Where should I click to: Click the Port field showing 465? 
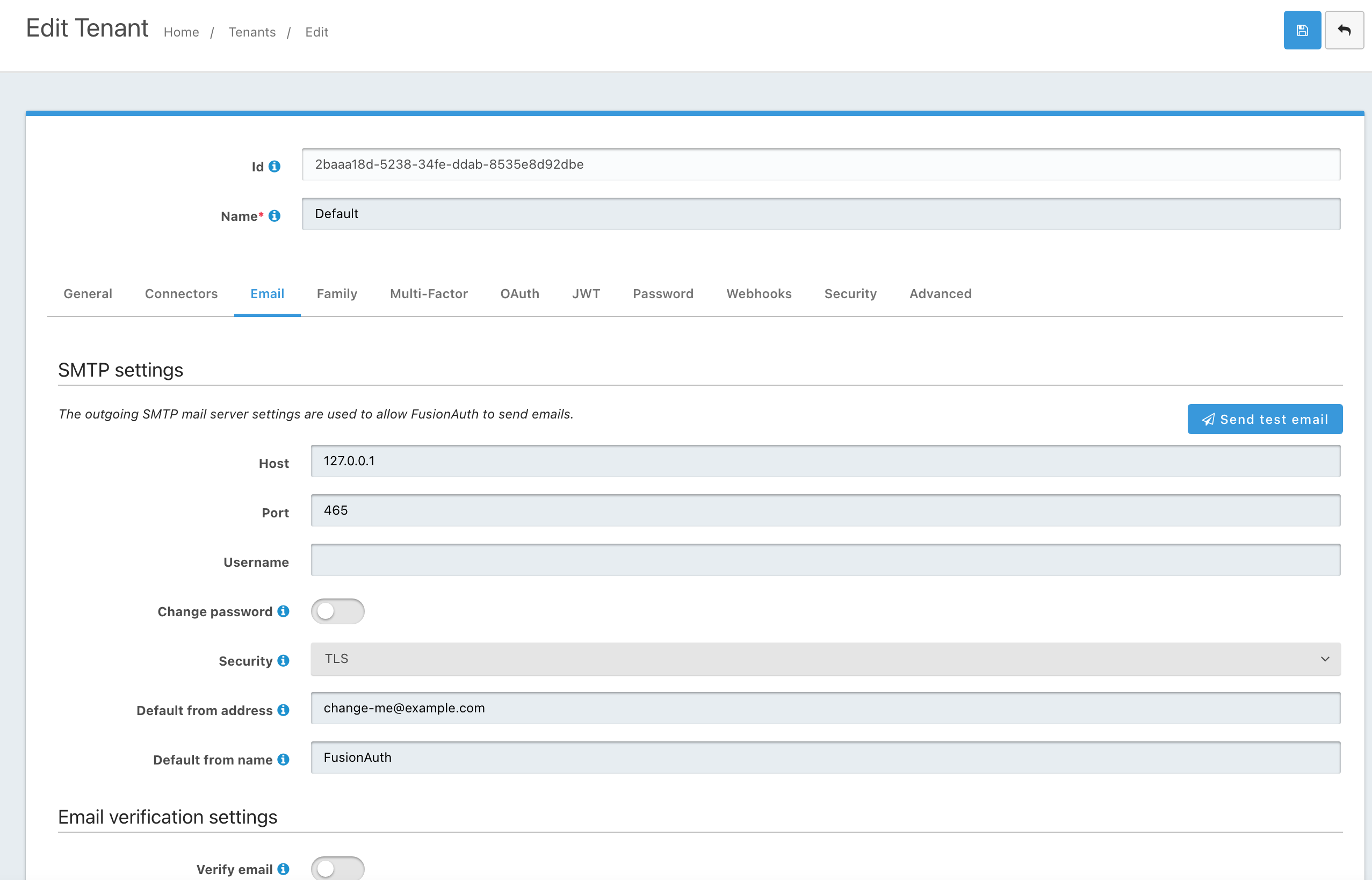(826, 510)
